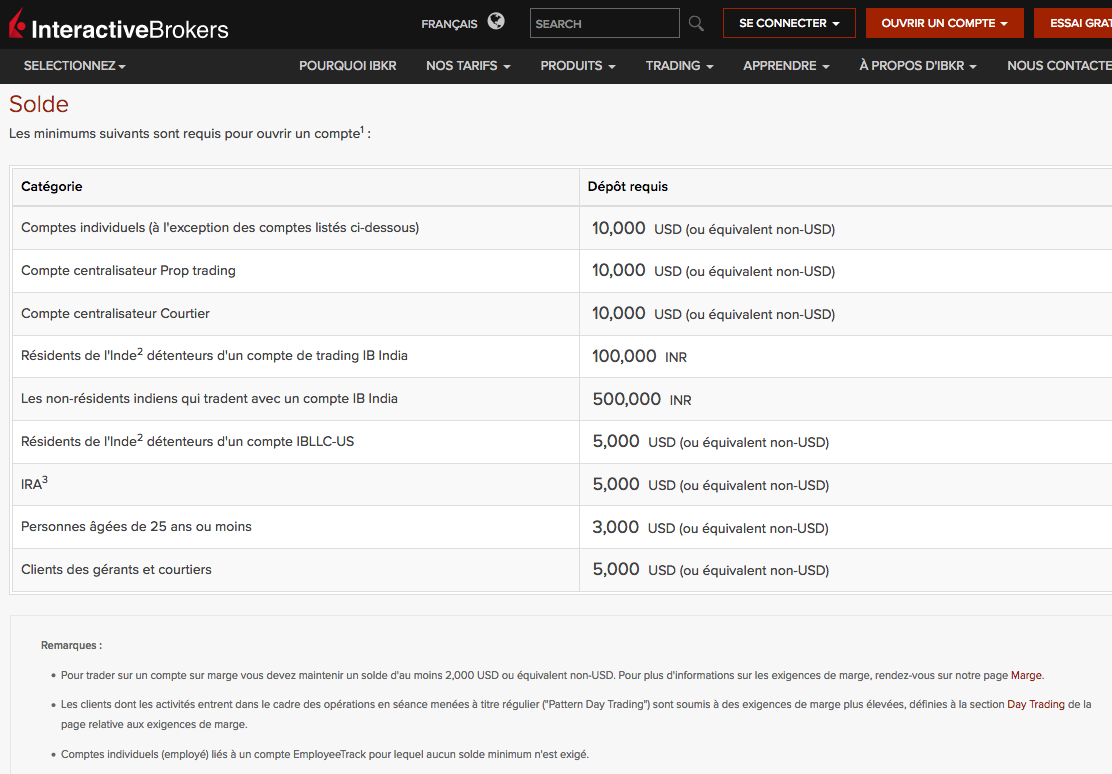Click the Interactive Brokers logo
The height and width of the screenshot is (774, 1112).
tap(118, 24)
